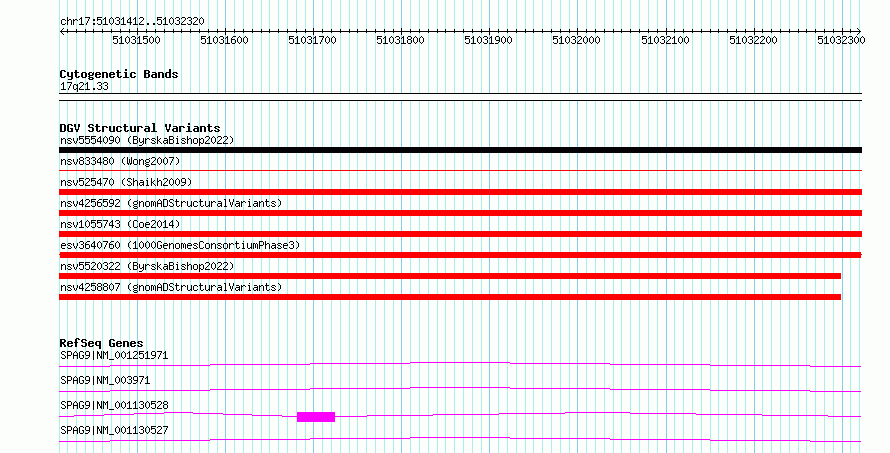Click the red esv3640760 variant bar
Screen dimensions: 890x453
click(460, 255)
